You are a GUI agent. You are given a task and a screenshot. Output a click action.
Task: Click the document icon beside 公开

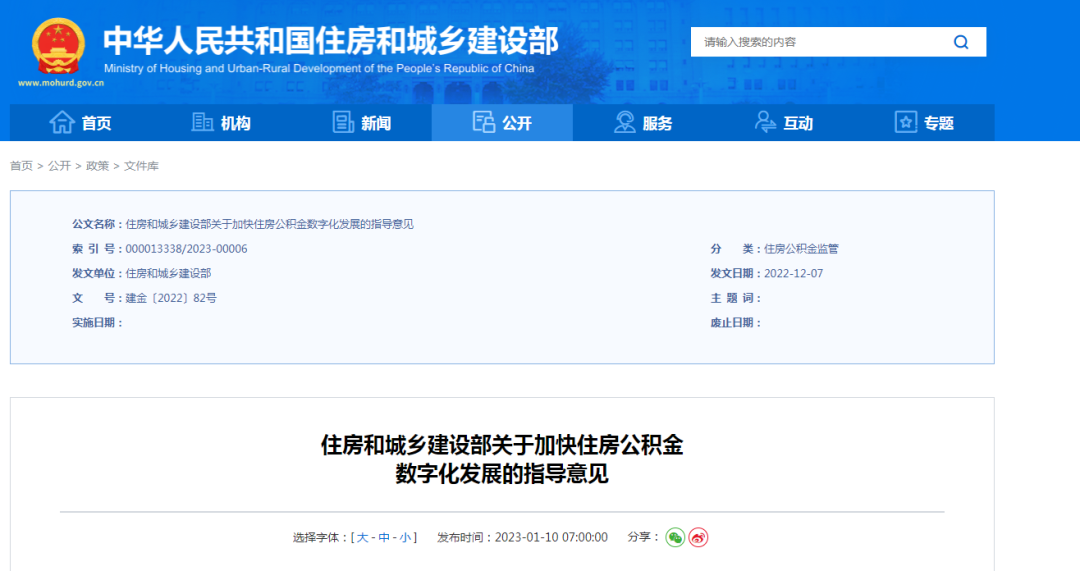pyautogui.click(x=484, y=123)
